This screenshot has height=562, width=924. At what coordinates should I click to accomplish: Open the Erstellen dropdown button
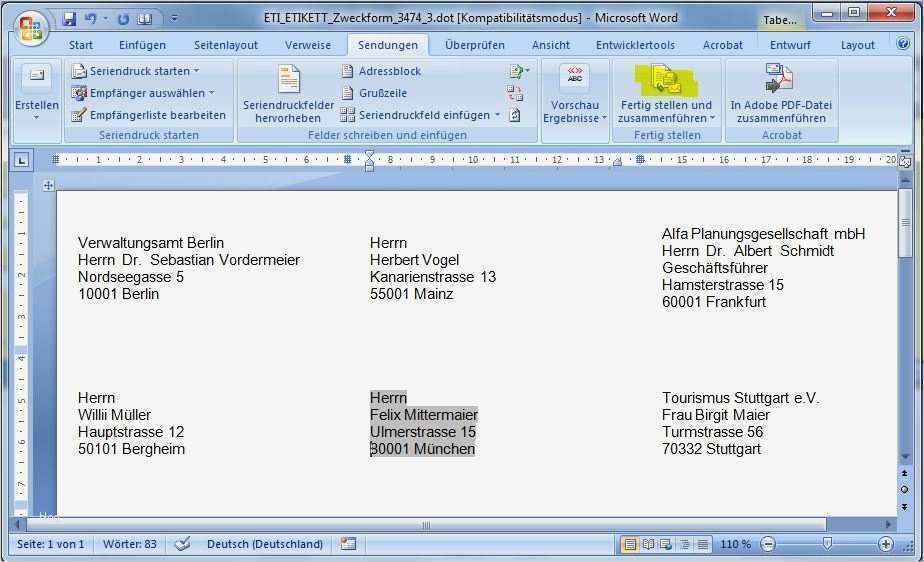coord(37,94)
